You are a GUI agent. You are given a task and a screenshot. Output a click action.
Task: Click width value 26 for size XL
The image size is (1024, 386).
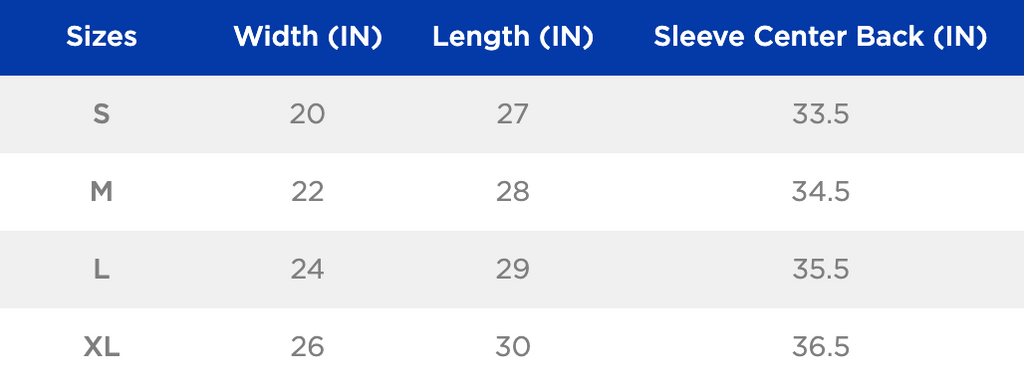pyautogui.click(x=308, y=347)
